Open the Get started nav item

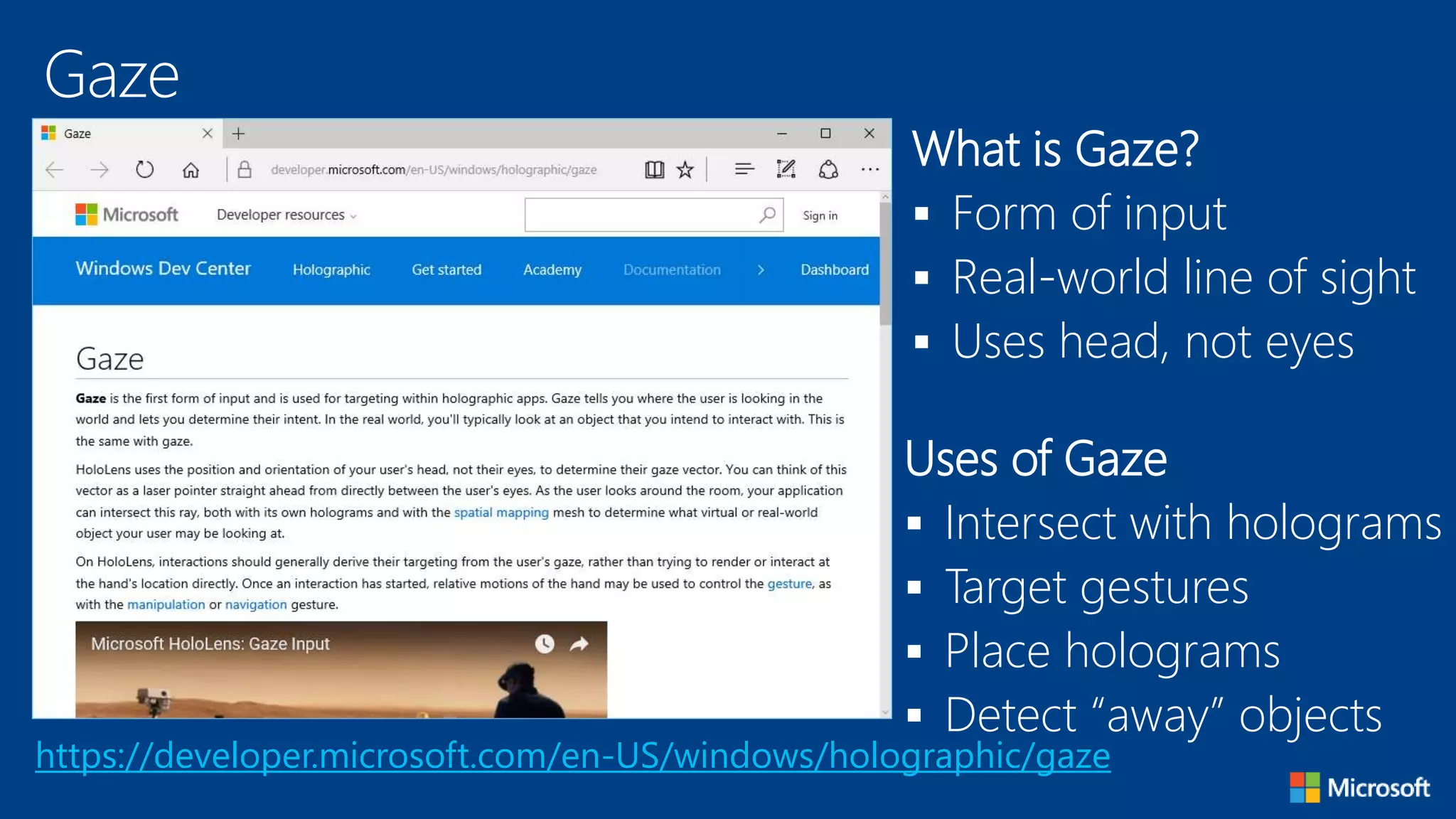tap(446, 270)
